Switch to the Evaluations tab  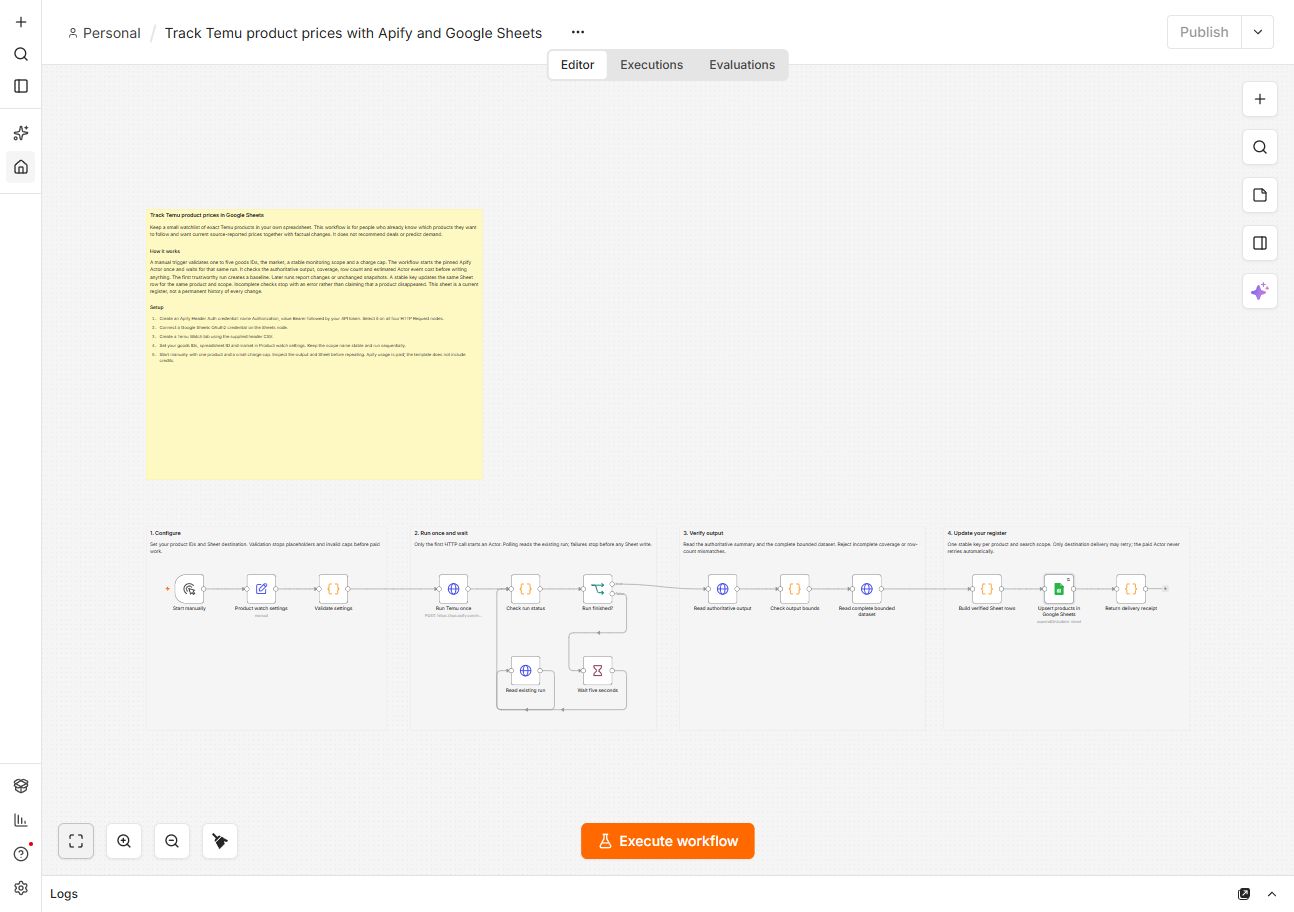click(742, 65)
